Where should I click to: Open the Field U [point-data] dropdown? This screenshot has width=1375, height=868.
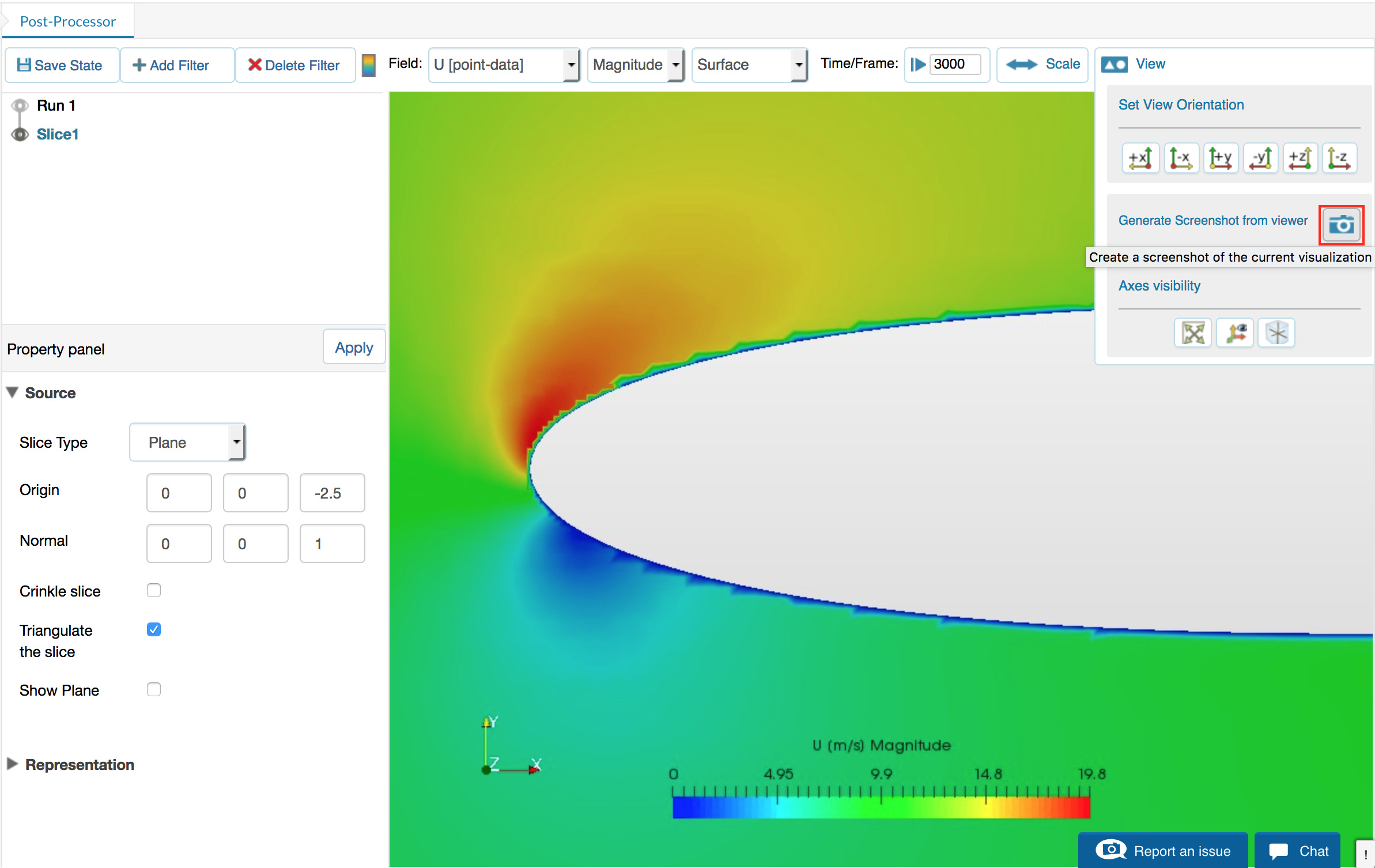(504, 65)
